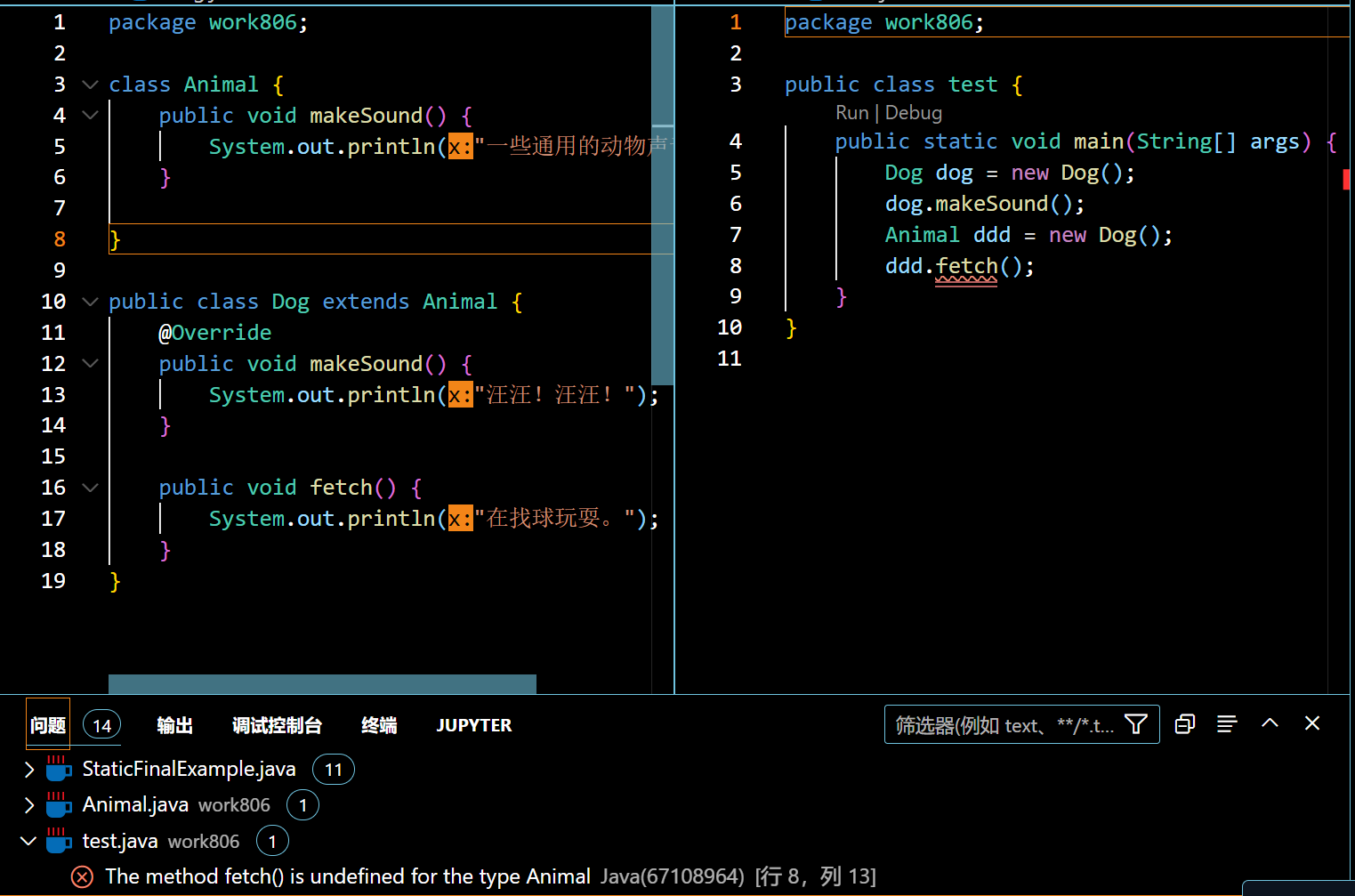
Task: Switch to the 输出 tab
Action: pyautogui.click(x=174, y=725)
